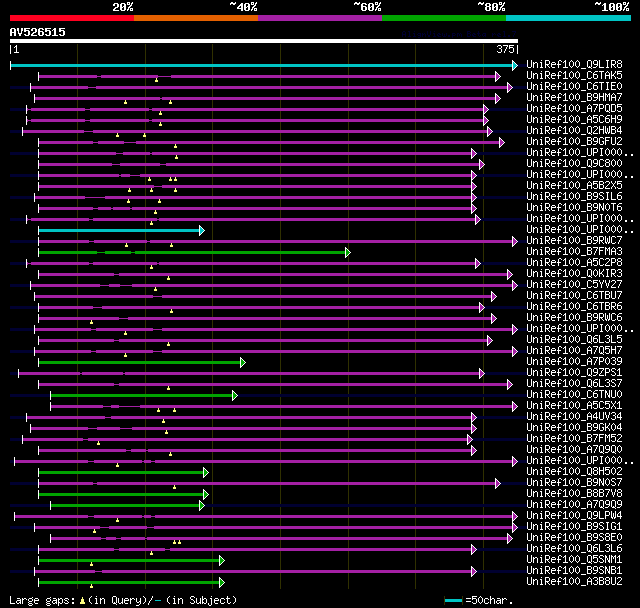Select the UniRef100_B8B7V8 label
Screen dimensions: 640x608
coord(574,494)
